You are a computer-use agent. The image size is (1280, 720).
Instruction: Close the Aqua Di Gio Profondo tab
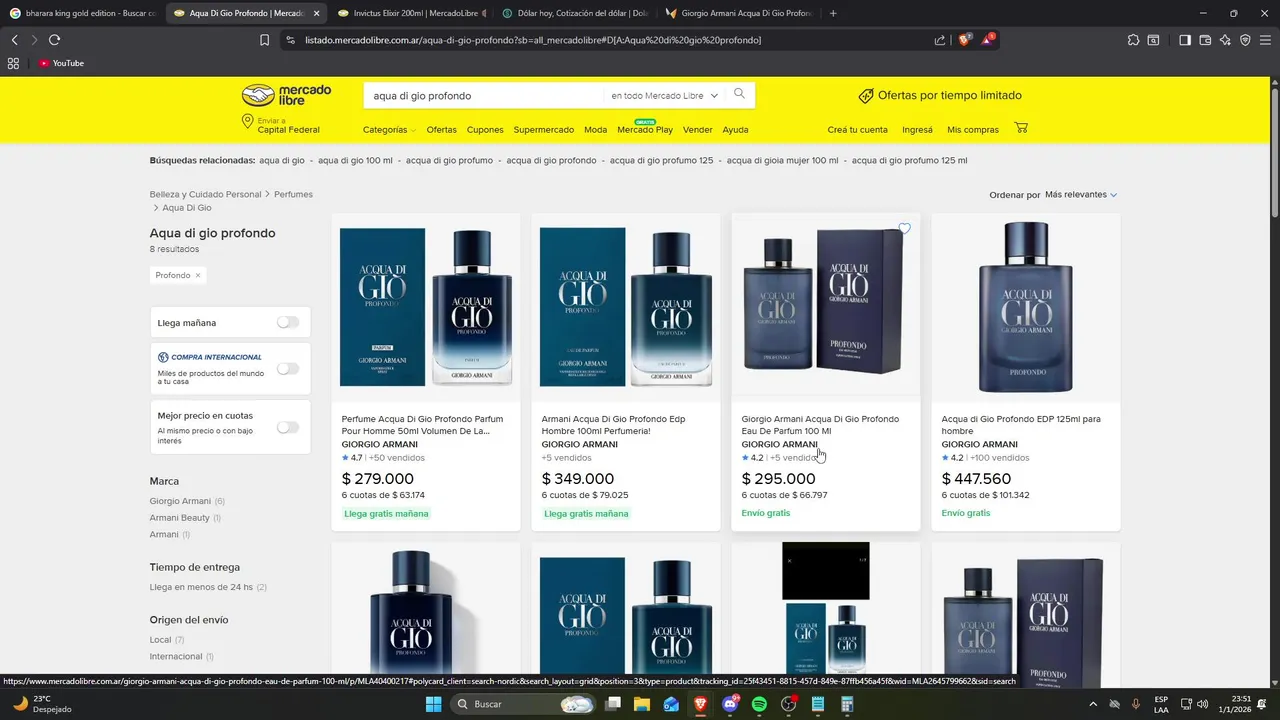[x=316, y=13]
